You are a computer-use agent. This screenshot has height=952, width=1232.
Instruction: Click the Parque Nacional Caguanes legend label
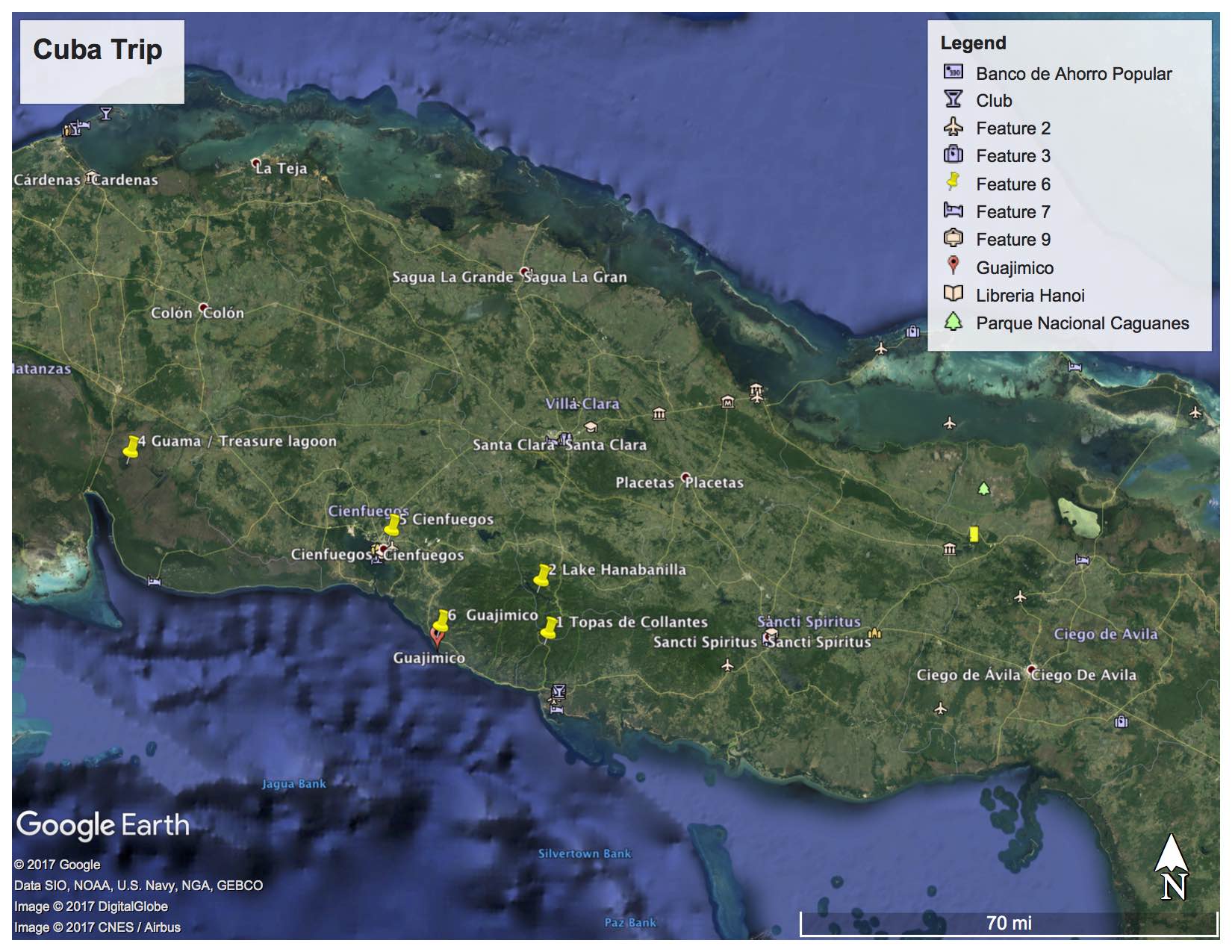[x=1082, y=323]
